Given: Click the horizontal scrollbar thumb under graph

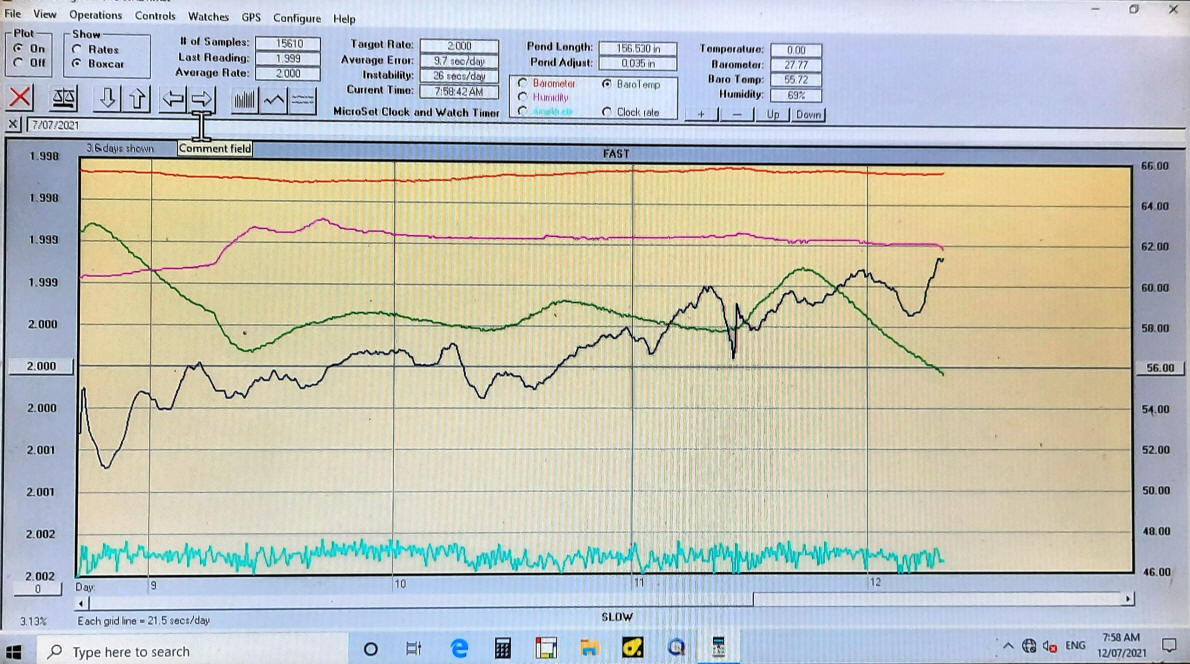Looking at the screenshot, I should pyautogui.click(x=942, y=599).
